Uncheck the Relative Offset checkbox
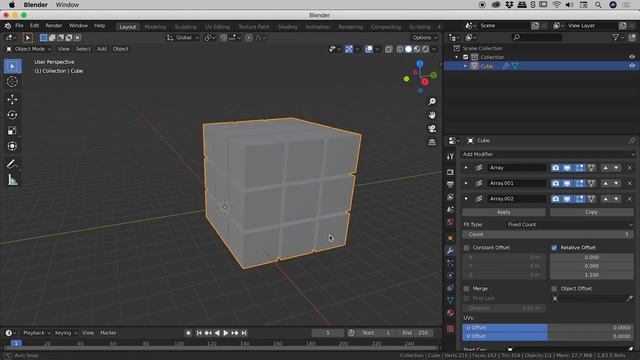The width and height of the screenshot is (640, 360). (x=554, y=248)
